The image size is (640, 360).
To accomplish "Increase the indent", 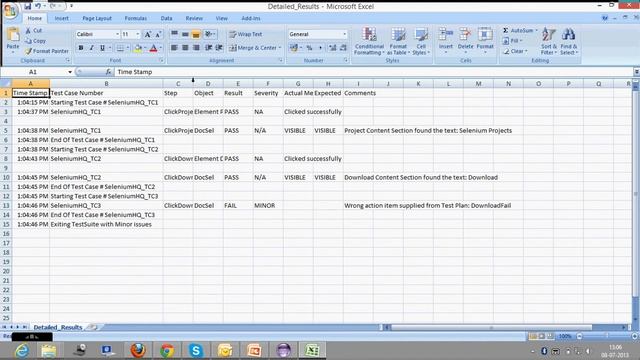I will point(219,48).
